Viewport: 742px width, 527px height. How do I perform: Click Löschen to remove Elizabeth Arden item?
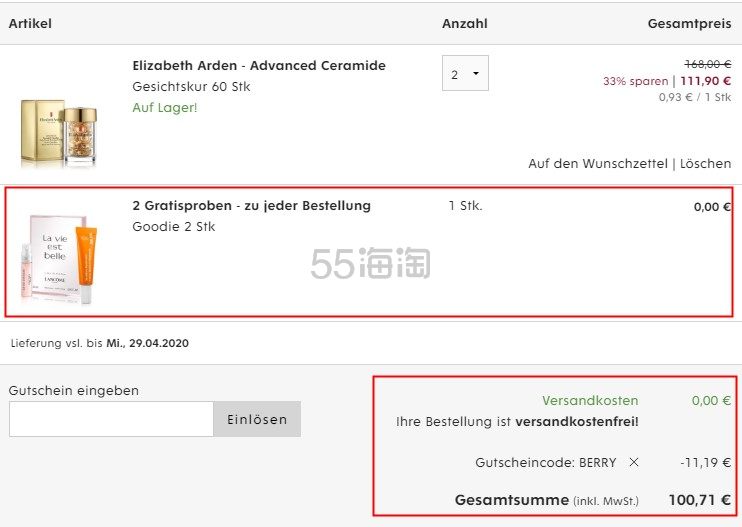click(705, 164)
